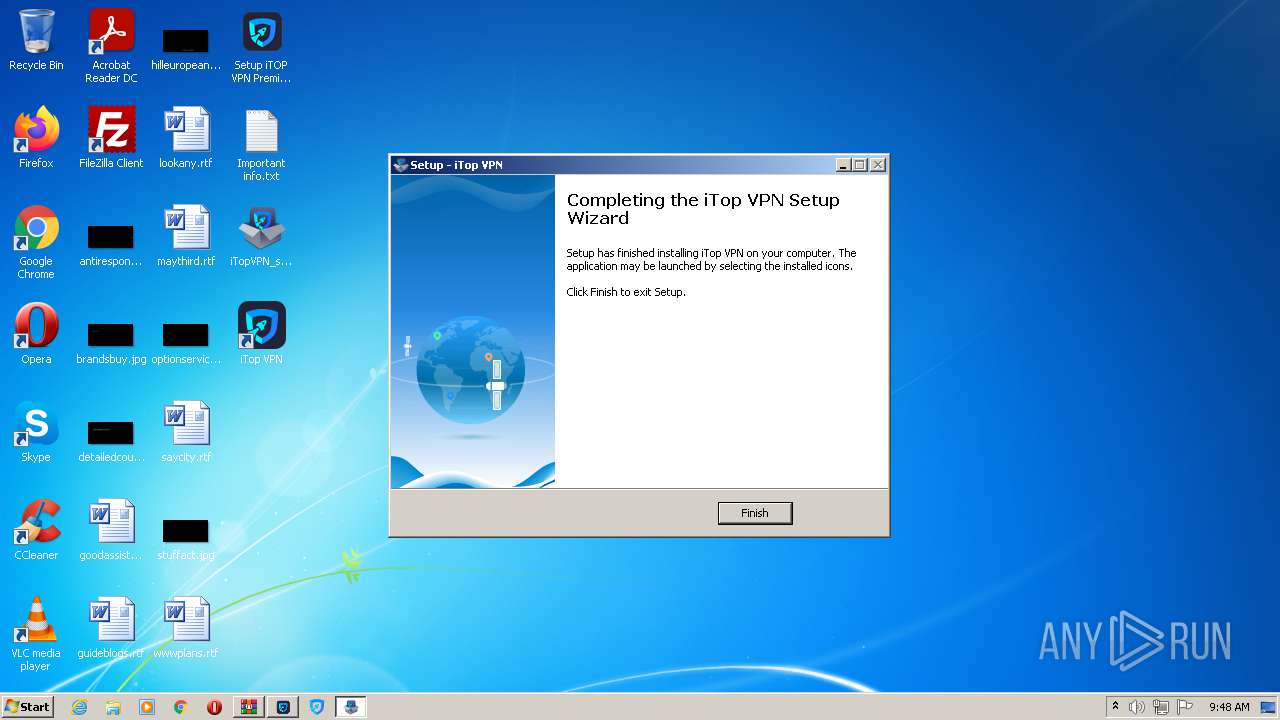Screen dimensions: 1280x720
Task: Open the Start menu
Action: (28, 707)
